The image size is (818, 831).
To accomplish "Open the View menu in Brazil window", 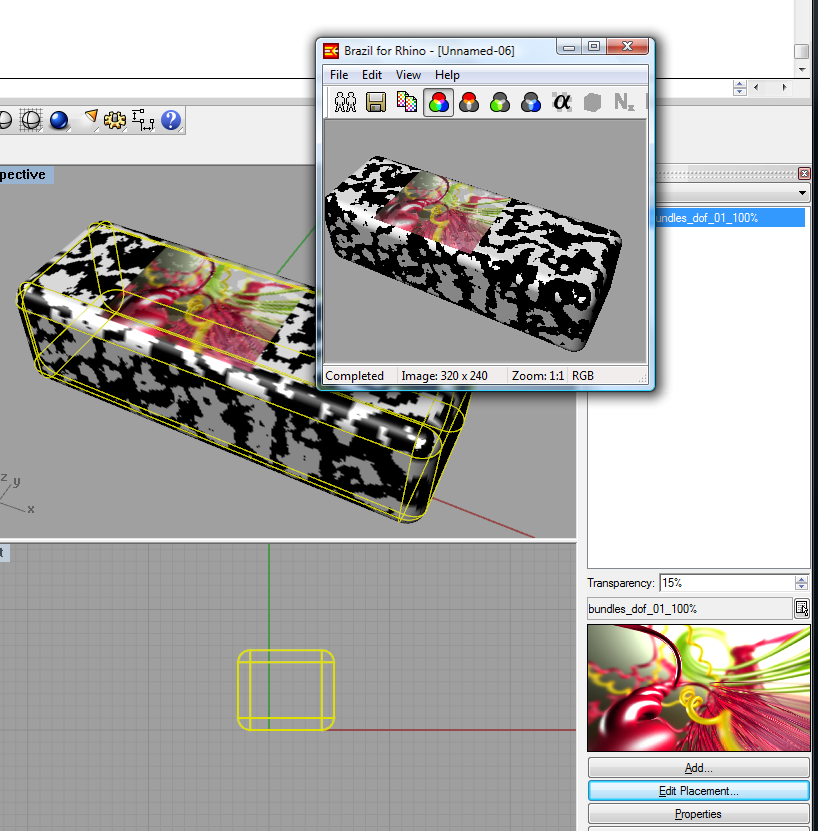I will [x=408, y=75].
